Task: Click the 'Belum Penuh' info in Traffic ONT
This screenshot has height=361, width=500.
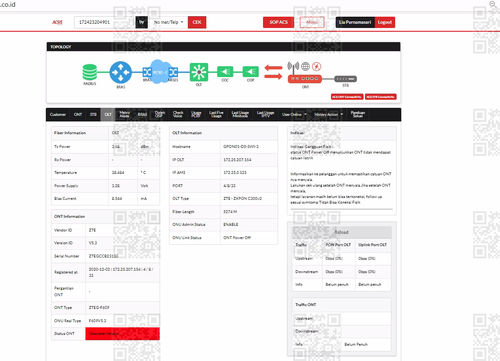Action: click(x=356, y=344)
